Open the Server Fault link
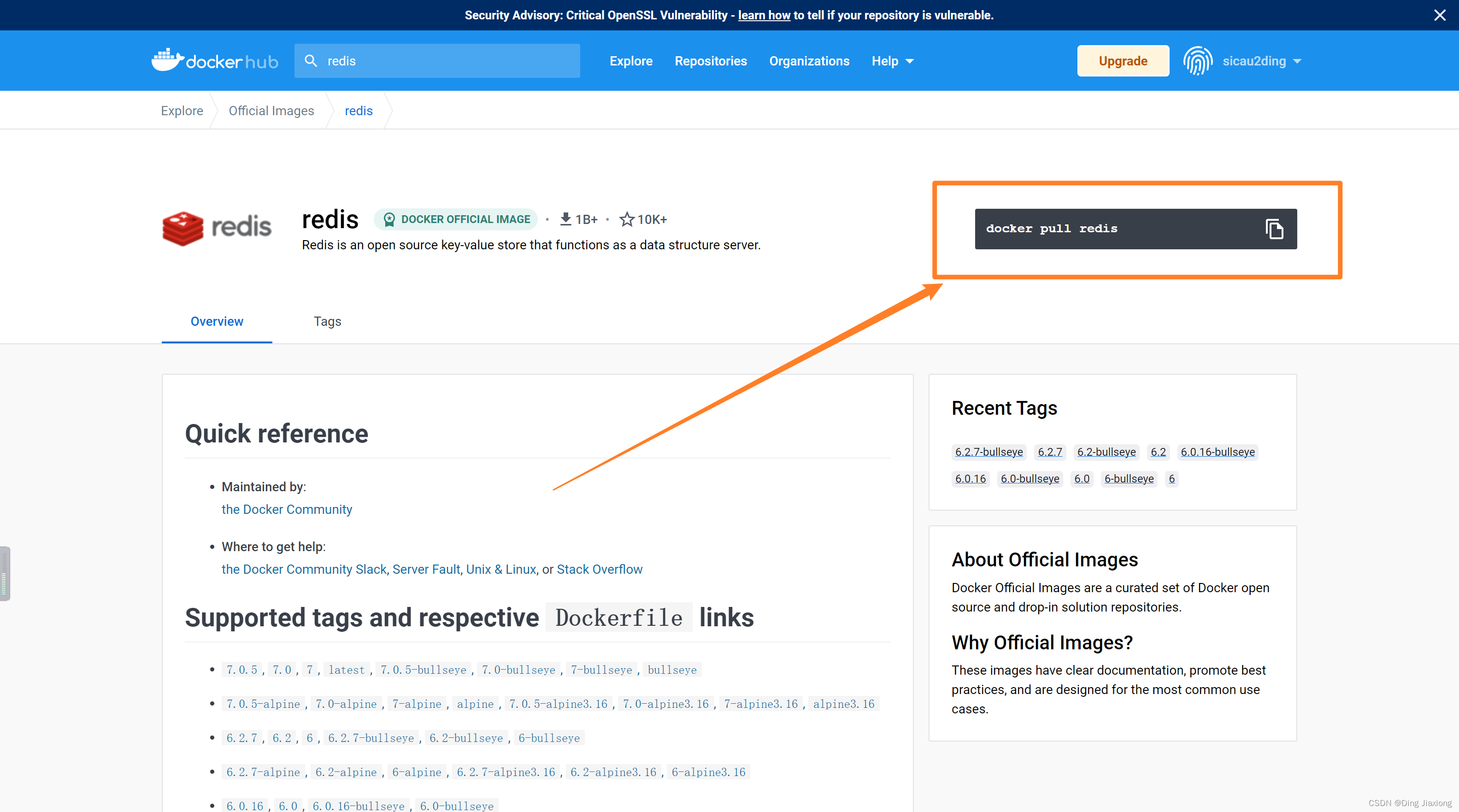This screenshot has width=1459, height=812. click(426, 569)
